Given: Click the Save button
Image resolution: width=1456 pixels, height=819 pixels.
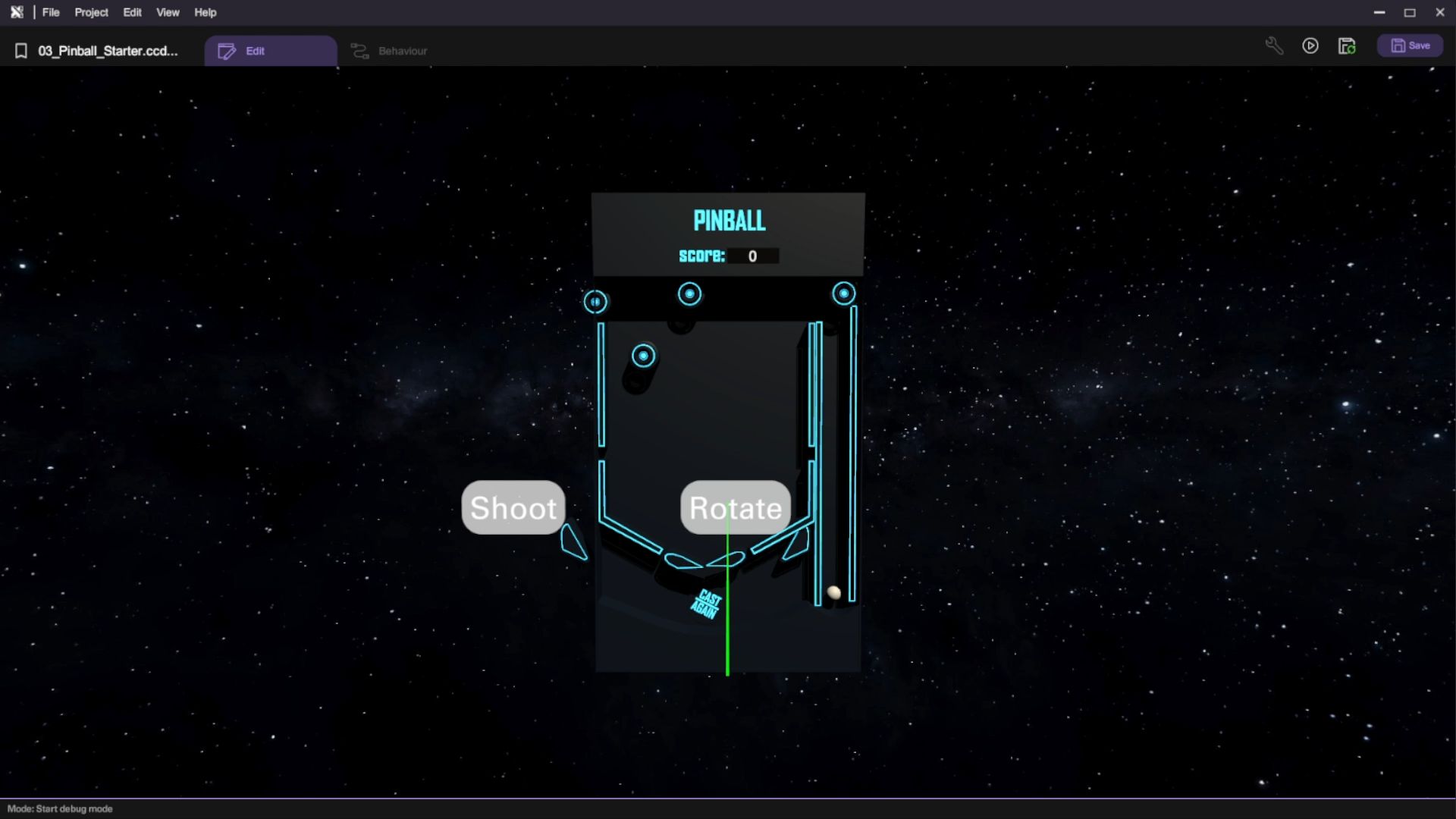Looking at the screenshot, I should click(1410, 46).
